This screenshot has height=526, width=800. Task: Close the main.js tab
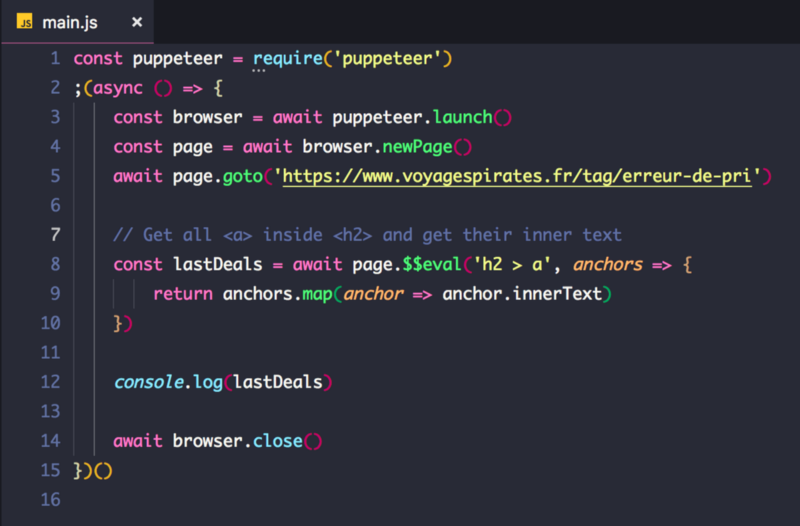click(137, 22)
